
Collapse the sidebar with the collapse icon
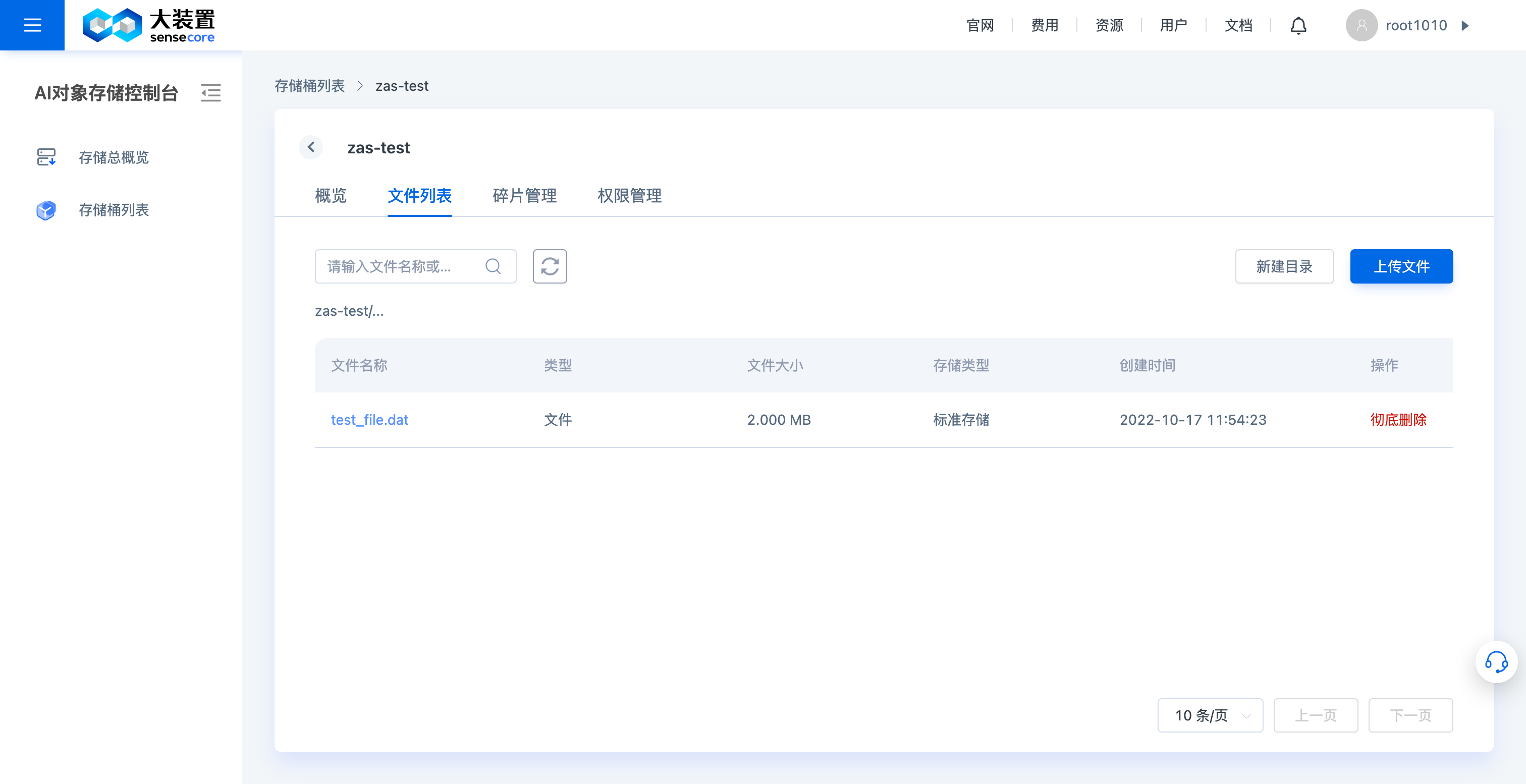coord(211,93)
